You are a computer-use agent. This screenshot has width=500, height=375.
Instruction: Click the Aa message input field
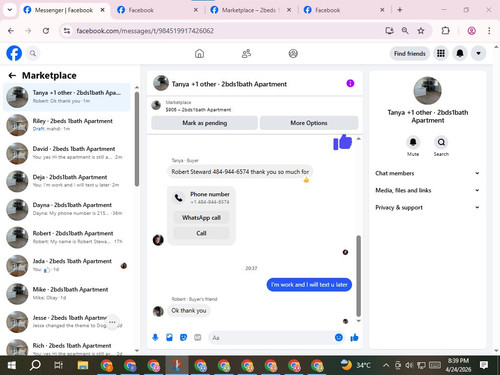tap(270, 338)
